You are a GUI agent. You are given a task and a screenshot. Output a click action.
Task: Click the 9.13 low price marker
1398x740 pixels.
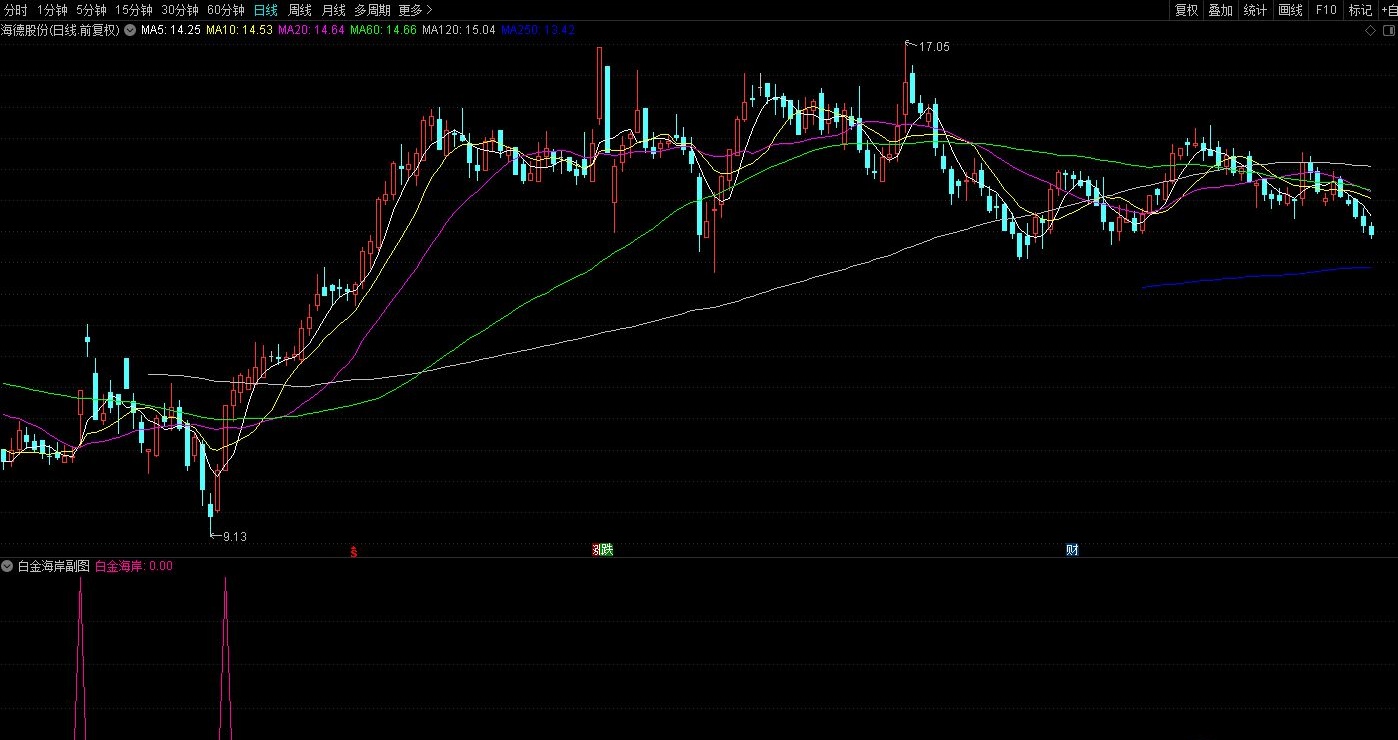pos(233,537)
